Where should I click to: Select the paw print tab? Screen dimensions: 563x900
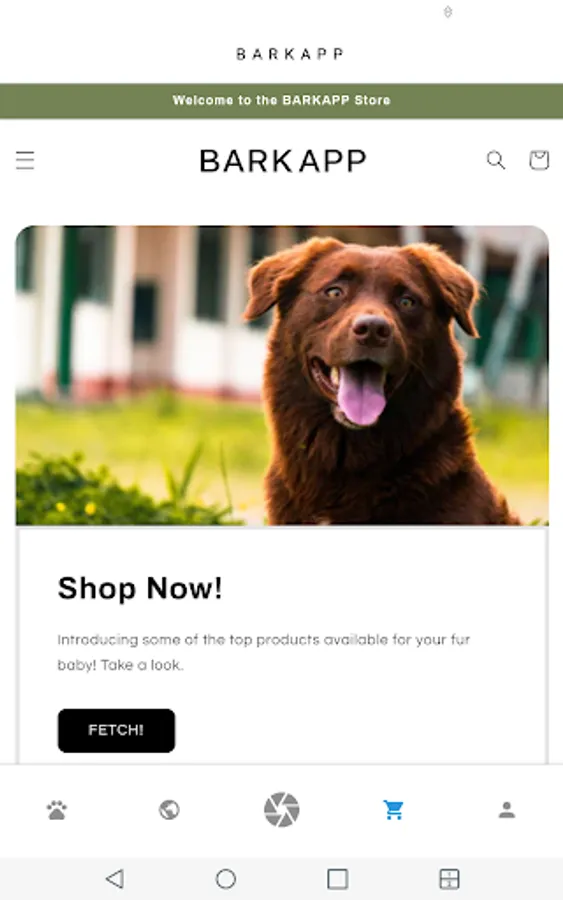[x=57, y=810]
